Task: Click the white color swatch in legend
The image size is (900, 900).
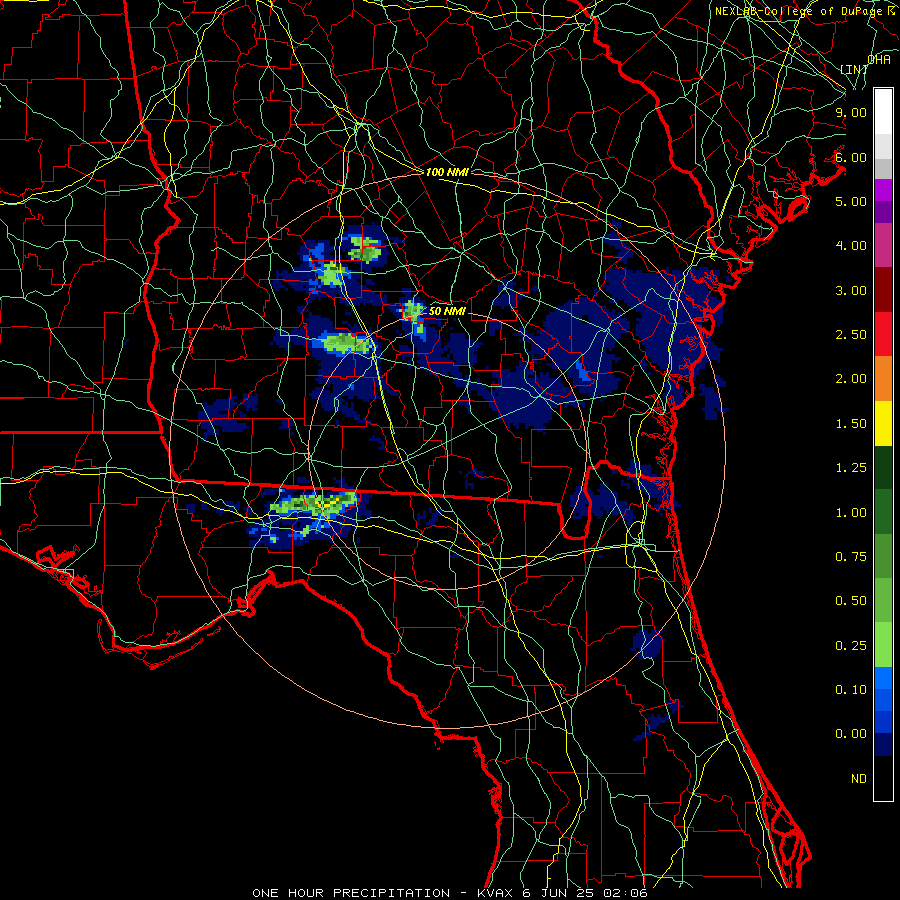Action: point(883,112)
